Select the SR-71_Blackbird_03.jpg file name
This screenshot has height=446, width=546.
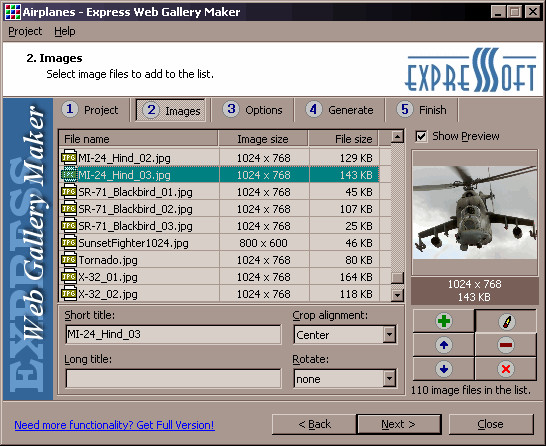[x=135, y=226]
